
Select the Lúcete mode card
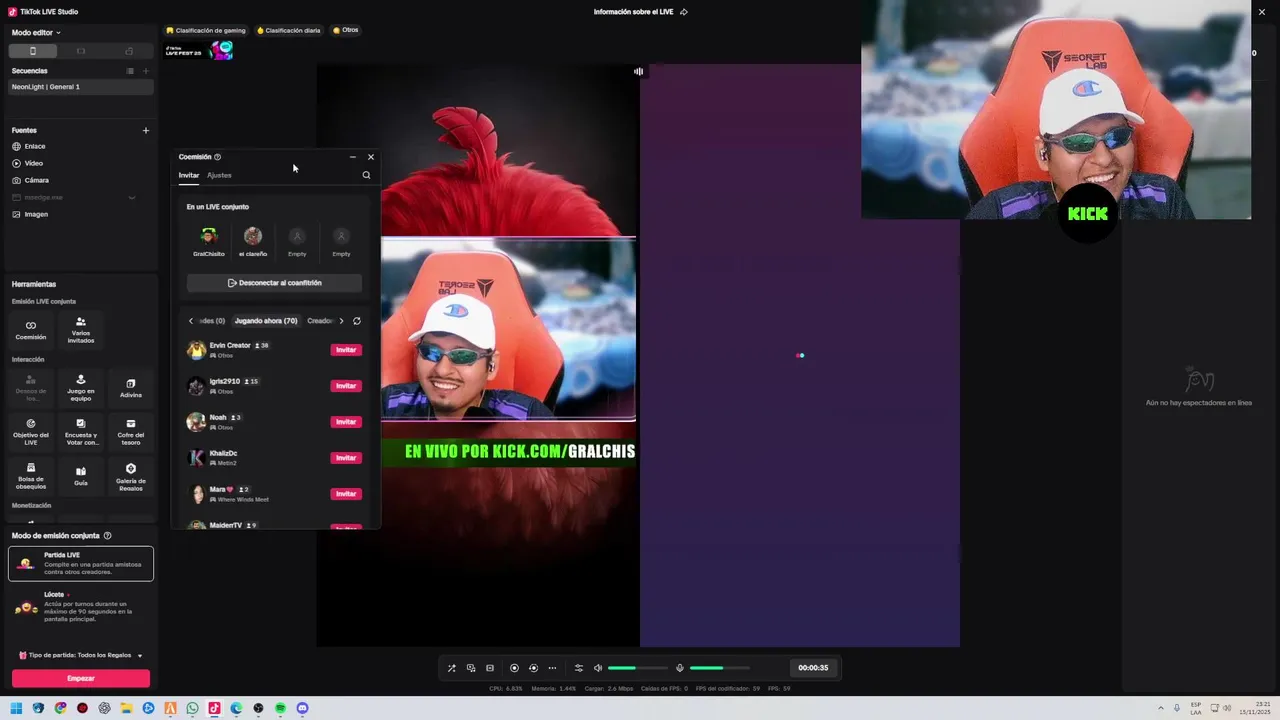coord(81,606)
